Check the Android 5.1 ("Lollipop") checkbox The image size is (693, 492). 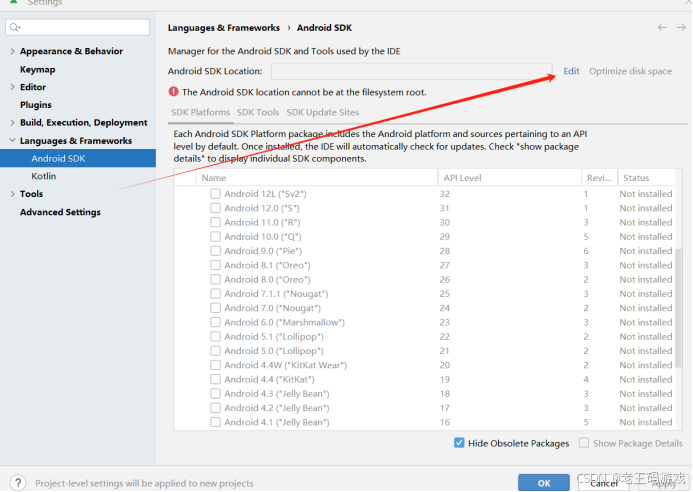[x=215, y=336]
